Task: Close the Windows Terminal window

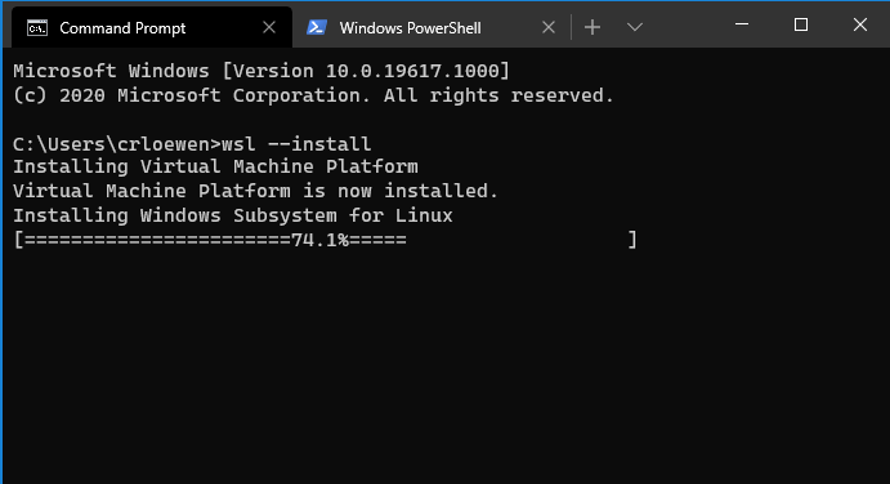Action: [x=860, y=25]
